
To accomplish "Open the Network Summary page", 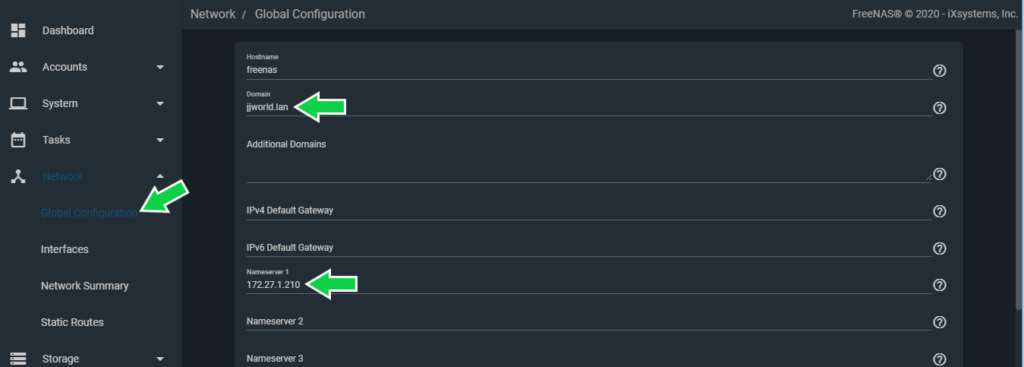I will point(85,286).
